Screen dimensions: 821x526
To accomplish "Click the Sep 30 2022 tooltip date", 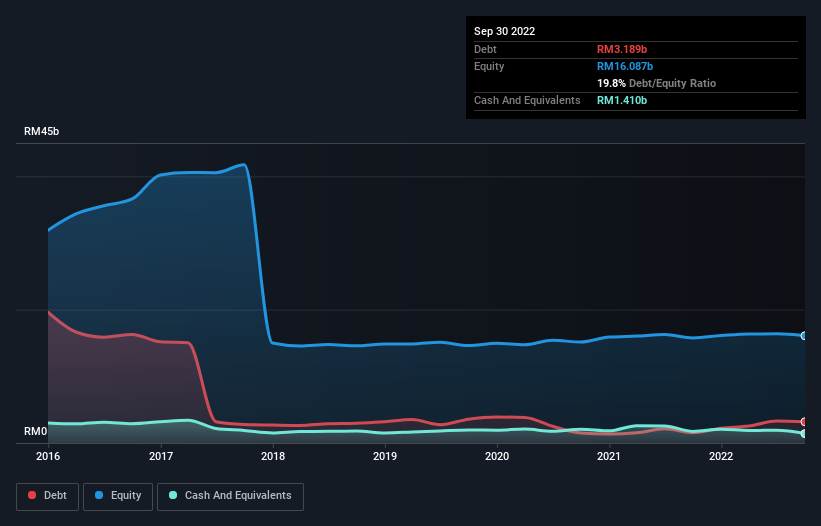I will [x=504, y=31].
